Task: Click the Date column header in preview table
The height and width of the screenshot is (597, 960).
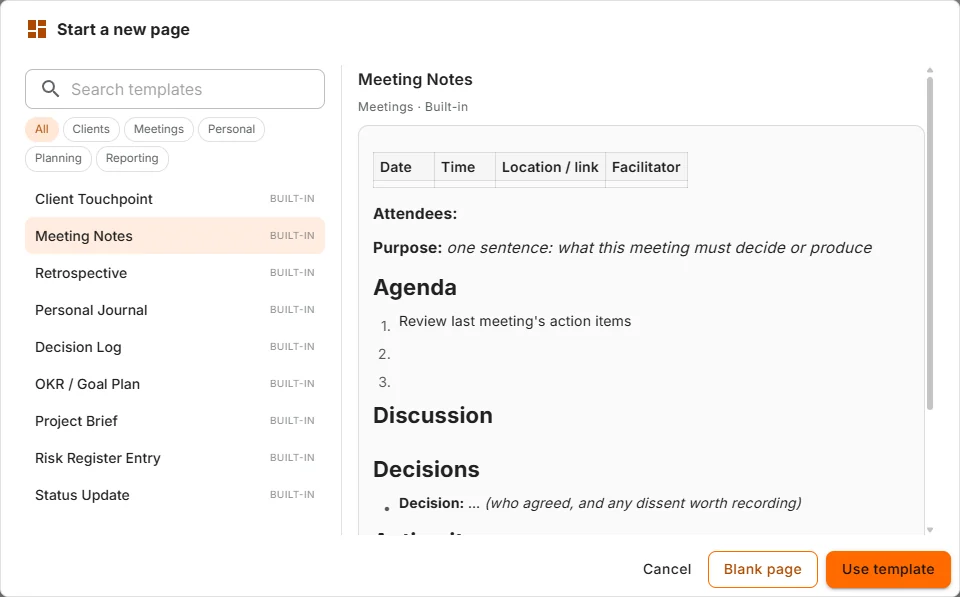Action: [x=404, y=167]
